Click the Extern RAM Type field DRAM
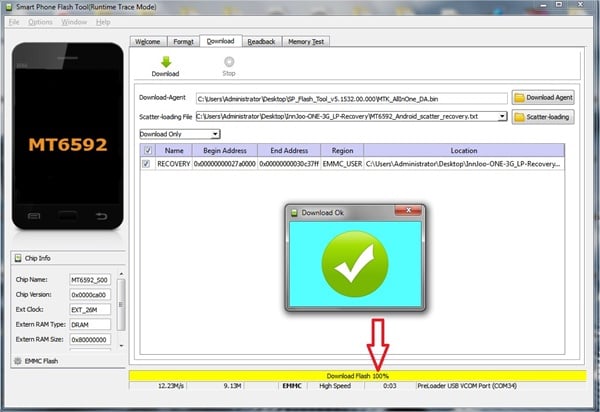The width and height of the screenshot is (600, 412). [x=90, y=325]
